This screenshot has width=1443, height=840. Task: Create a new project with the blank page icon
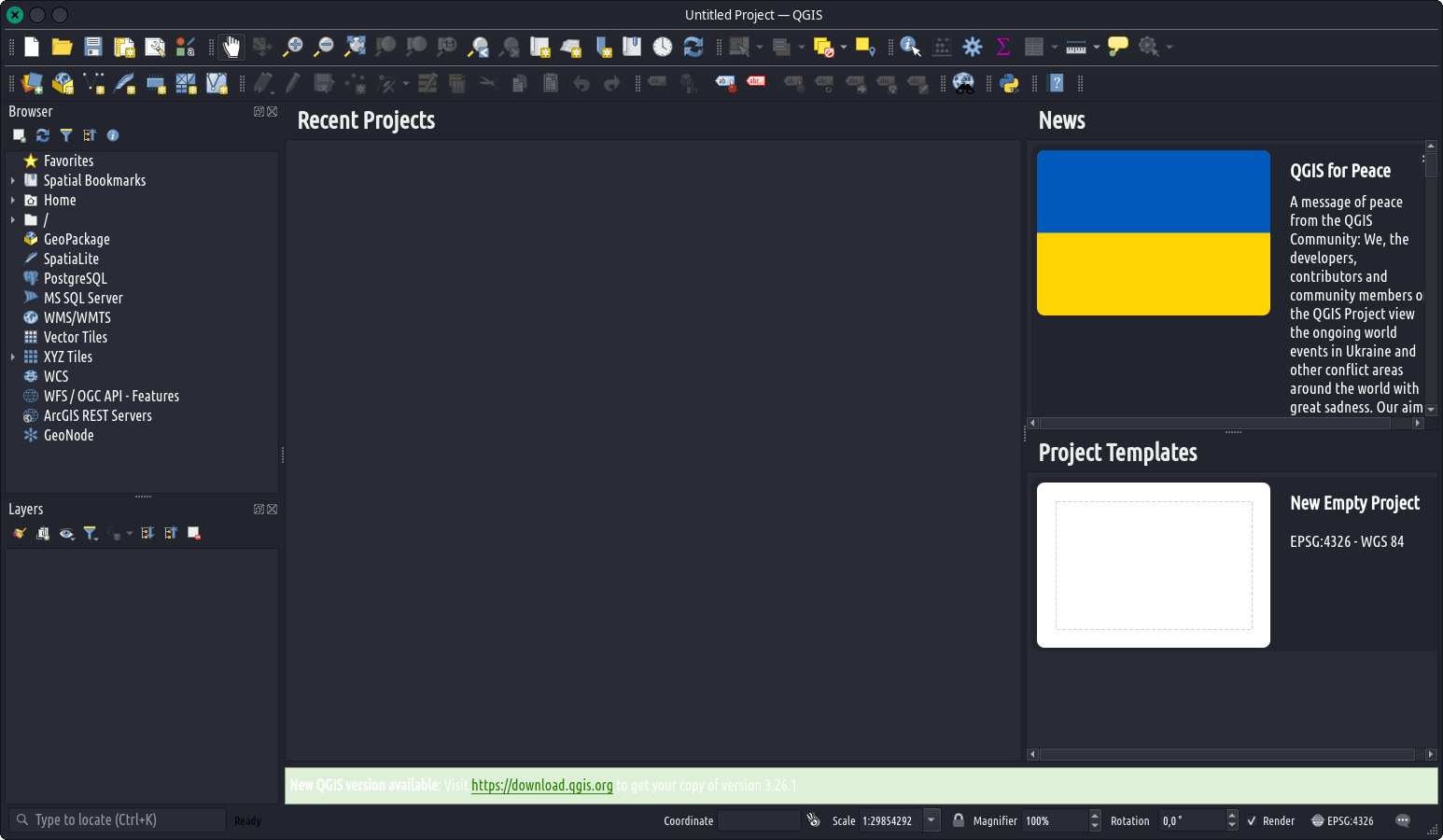pyautogui.click(x=32, y=47)
